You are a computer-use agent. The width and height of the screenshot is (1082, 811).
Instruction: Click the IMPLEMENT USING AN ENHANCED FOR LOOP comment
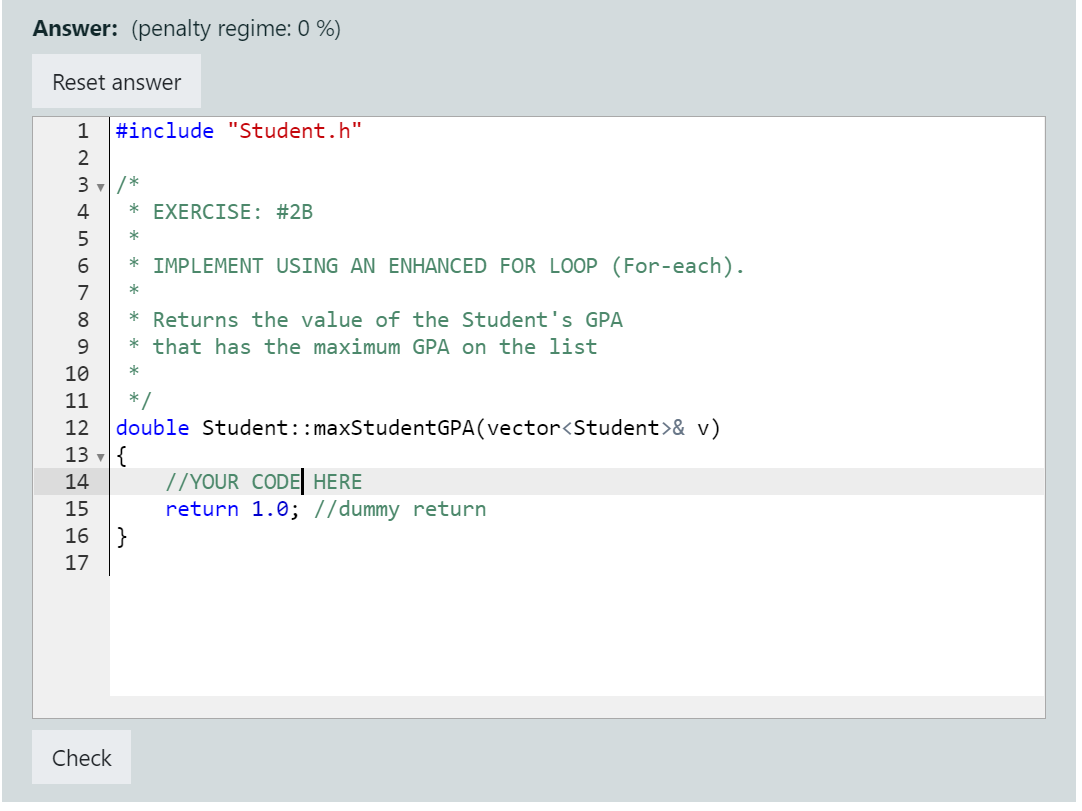pos(430,265)
